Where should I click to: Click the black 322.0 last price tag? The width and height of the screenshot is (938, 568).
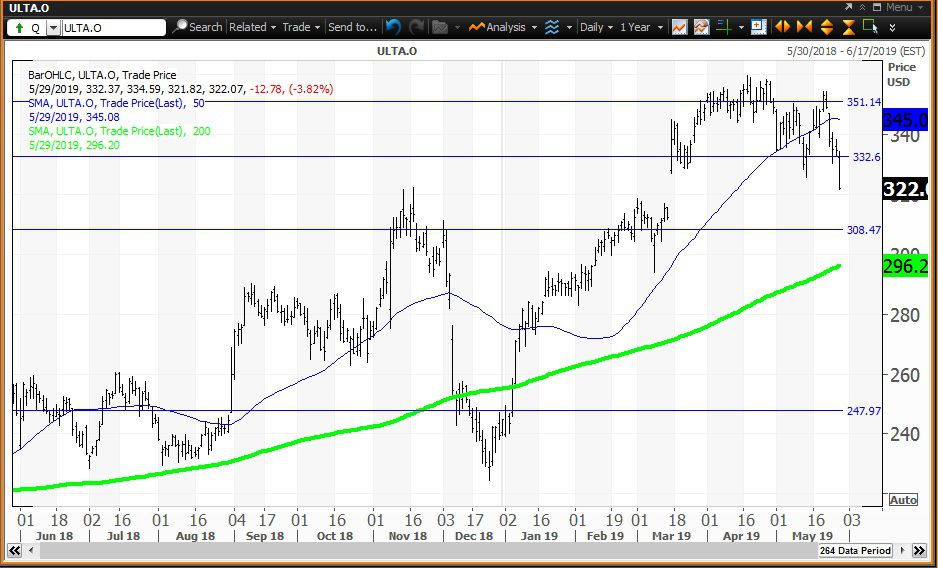906,189
